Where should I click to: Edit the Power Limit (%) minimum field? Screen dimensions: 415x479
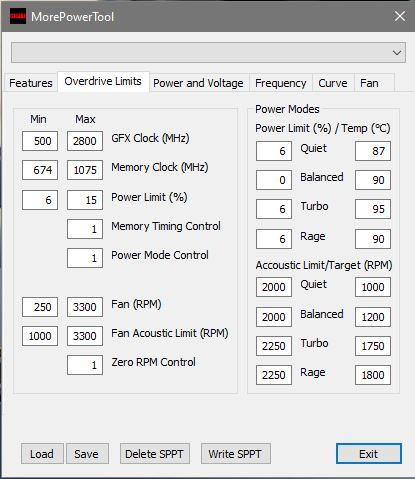coord(40,200)
